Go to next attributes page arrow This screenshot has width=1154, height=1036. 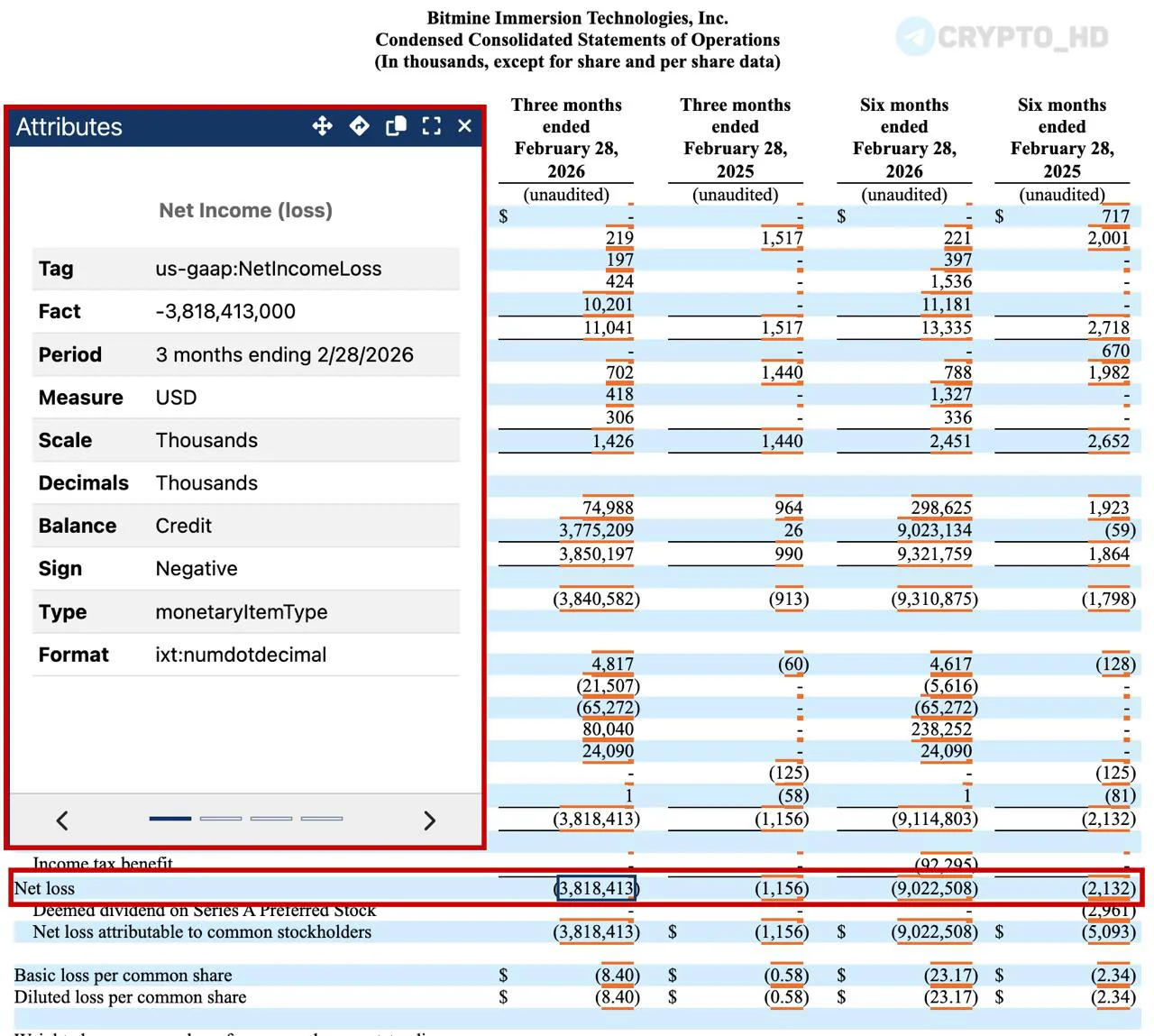429,821
